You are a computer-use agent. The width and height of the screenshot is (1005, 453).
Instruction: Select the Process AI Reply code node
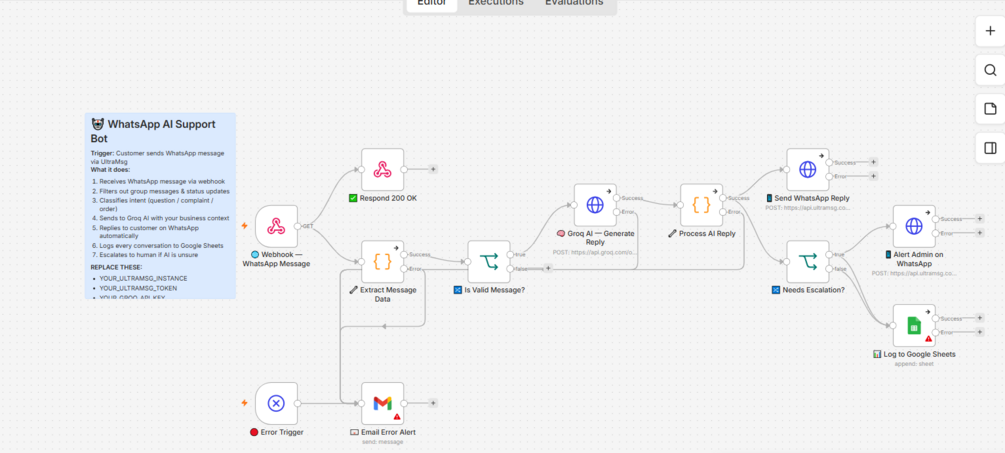click(x=702, y=205)
